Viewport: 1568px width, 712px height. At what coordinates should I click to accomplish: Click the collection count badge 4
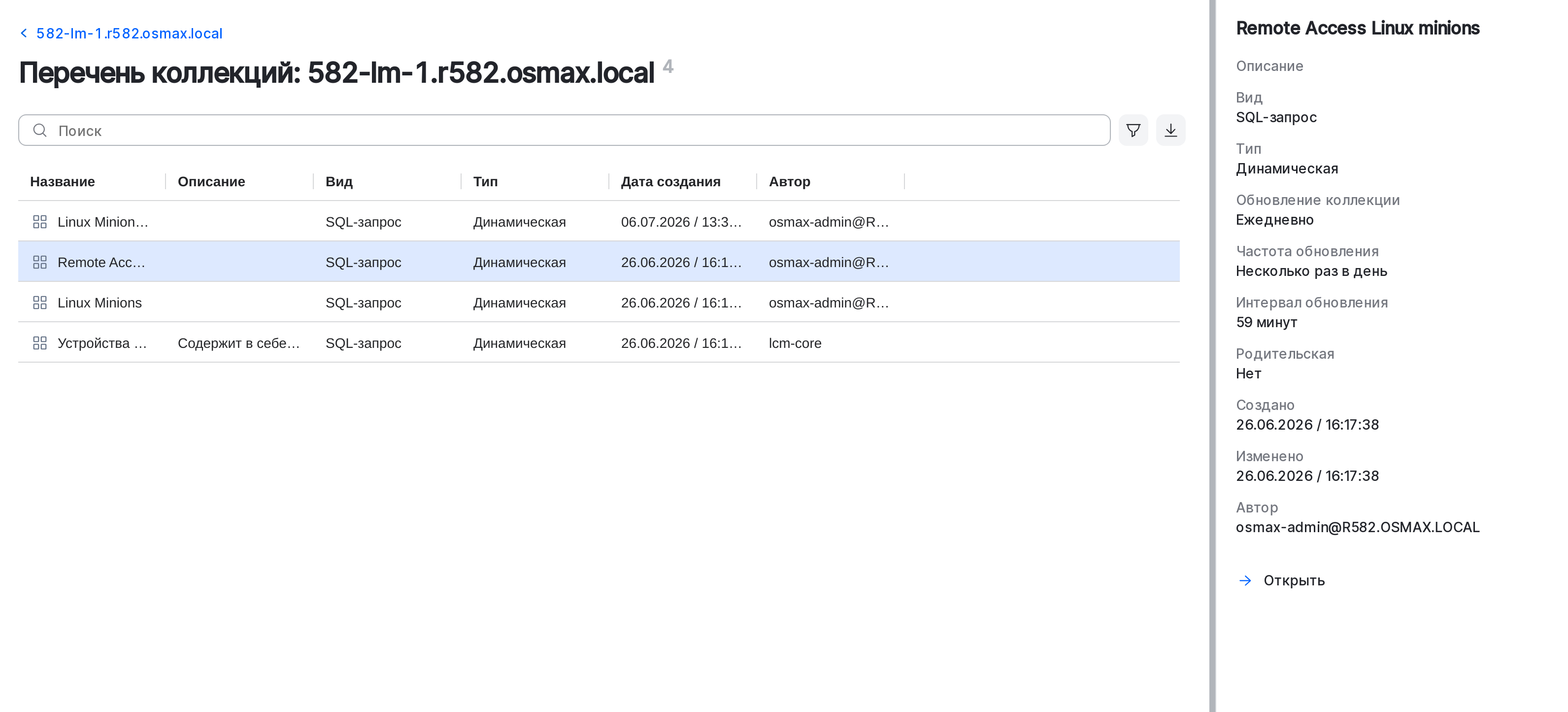[667, 66]
